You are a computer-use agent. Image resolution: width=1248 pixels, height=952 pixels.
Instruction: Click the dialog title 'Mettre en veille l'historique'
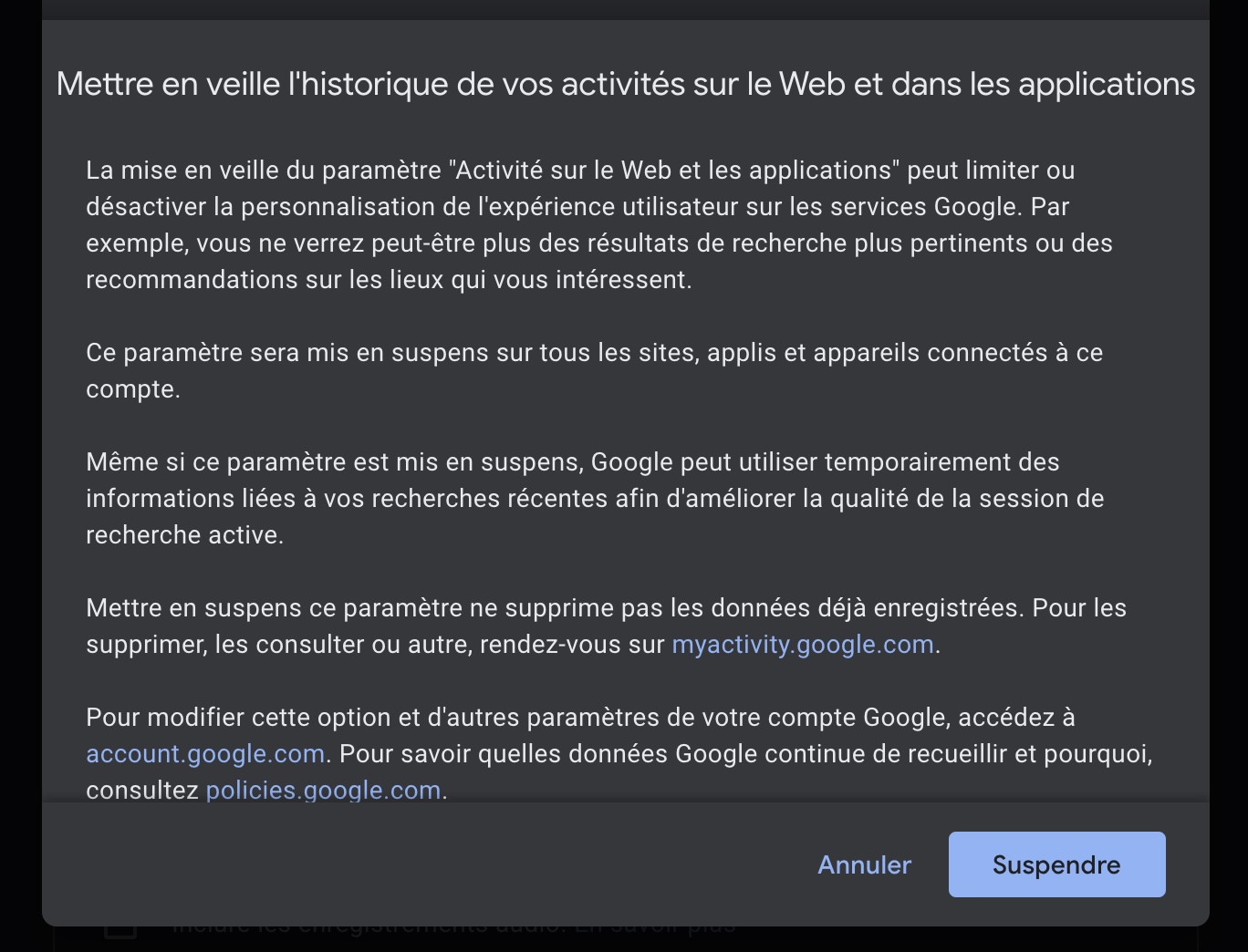625,84
